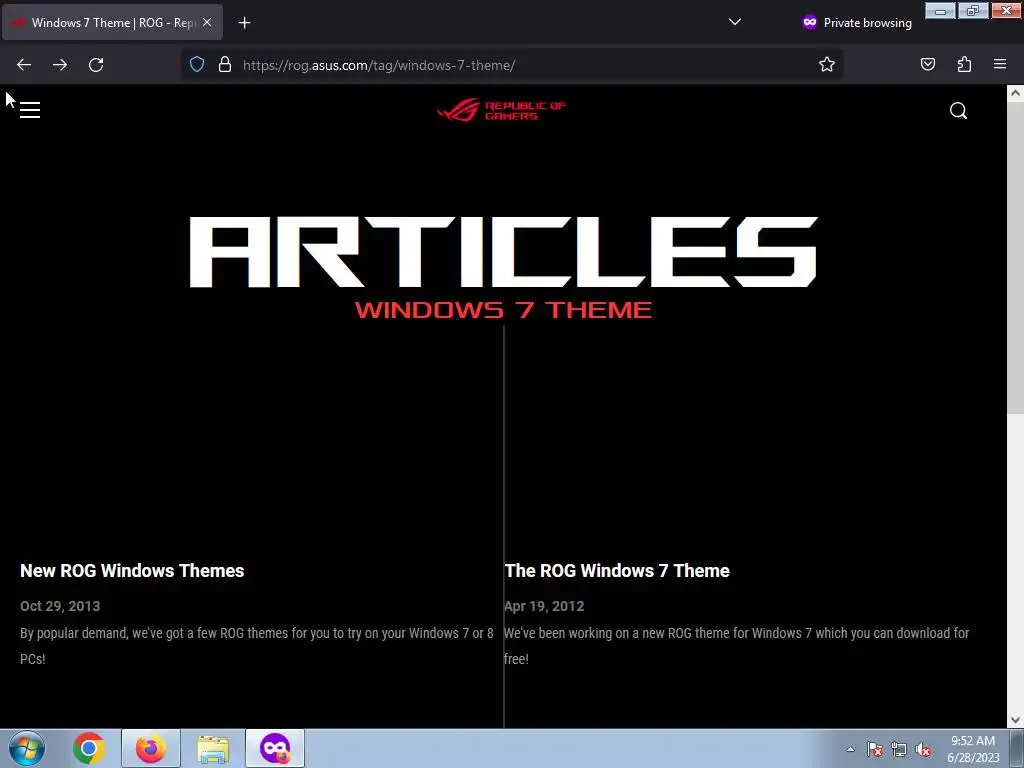Screen dimensions: 1024x768
Task: Show hidden system tray icons
Action: 850,749
